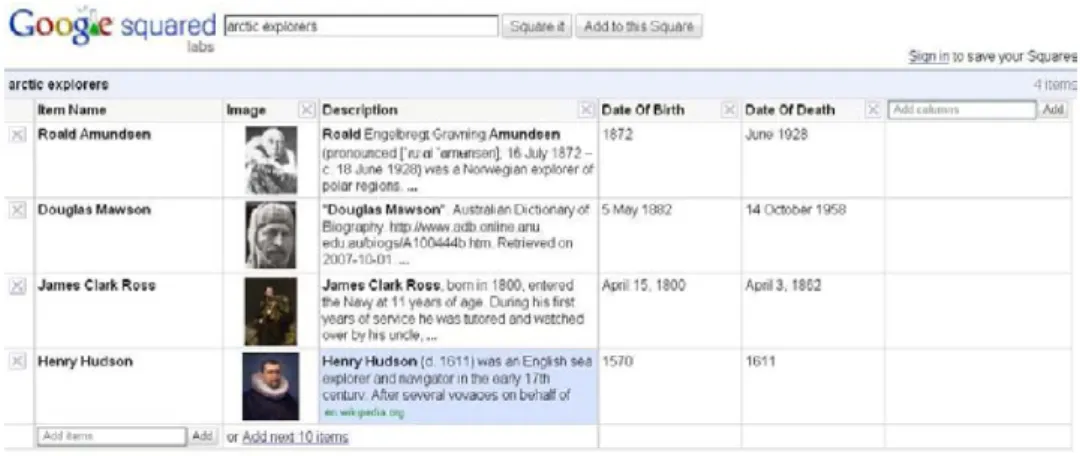Screen dimensions: 1080x456
Task: Remove the Roald Amundsen row with its X icon
Action: tap(17, 135)
